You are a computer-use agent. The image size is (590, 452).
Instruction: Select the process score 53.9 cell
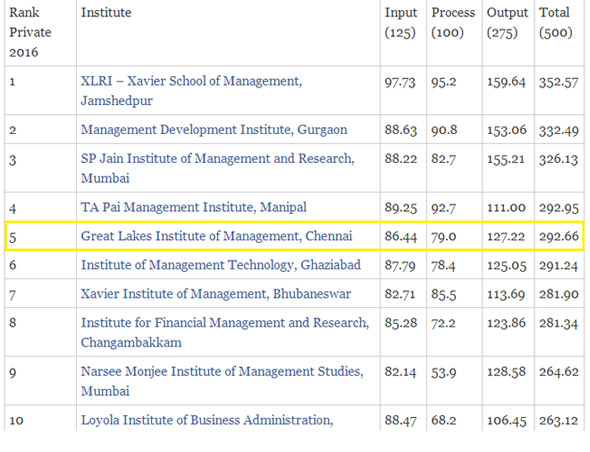(444, 372)
